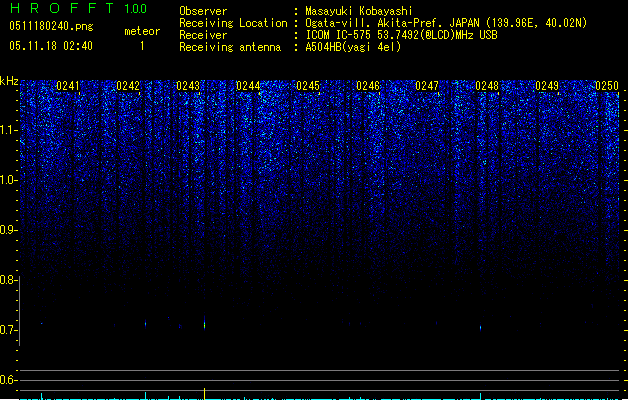Click the 0250 time marker
Image resolution: width=629 pixels, height=400 pixels.
(607, 86)
